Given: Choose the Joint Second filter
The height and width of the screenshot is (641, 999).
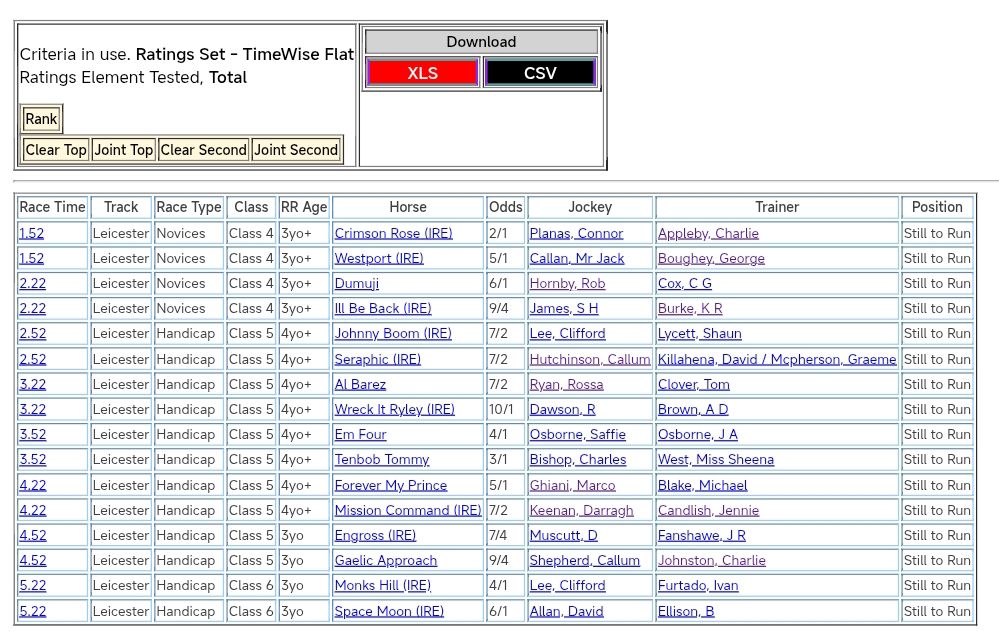Looking at the screenshot, I should pos(296,150).
